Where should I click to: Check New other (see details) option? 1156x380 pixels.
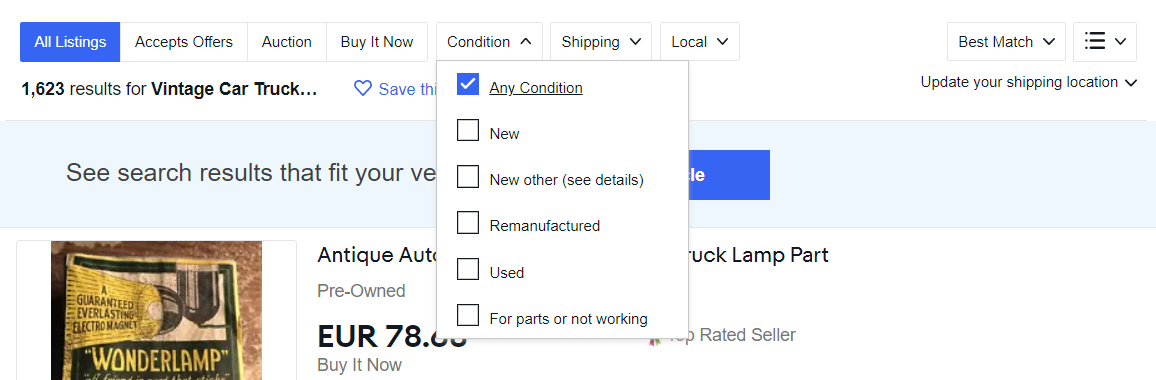(468, 176)
